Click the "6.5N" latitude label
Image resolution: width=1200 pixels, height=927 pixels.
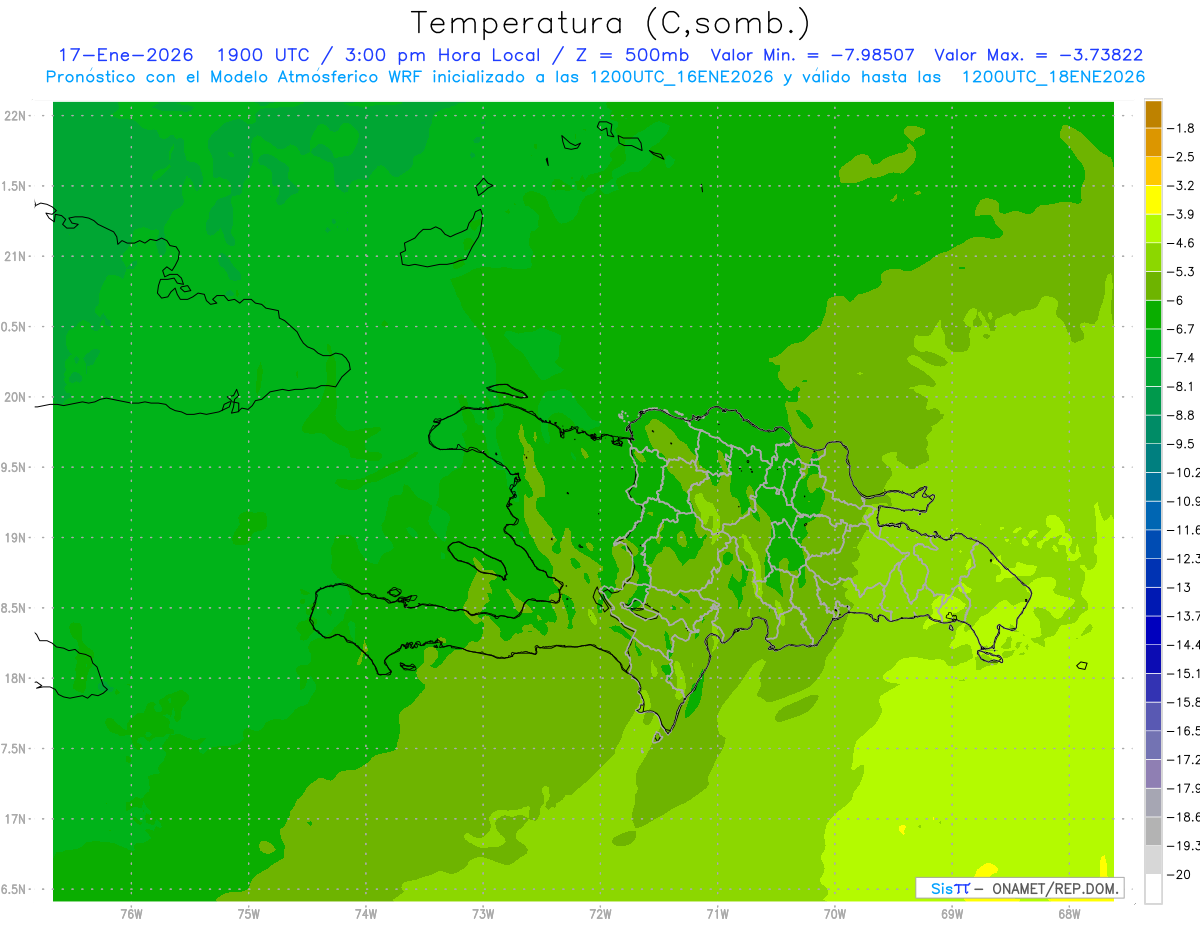pyautogui.click(x=15, y=889)
